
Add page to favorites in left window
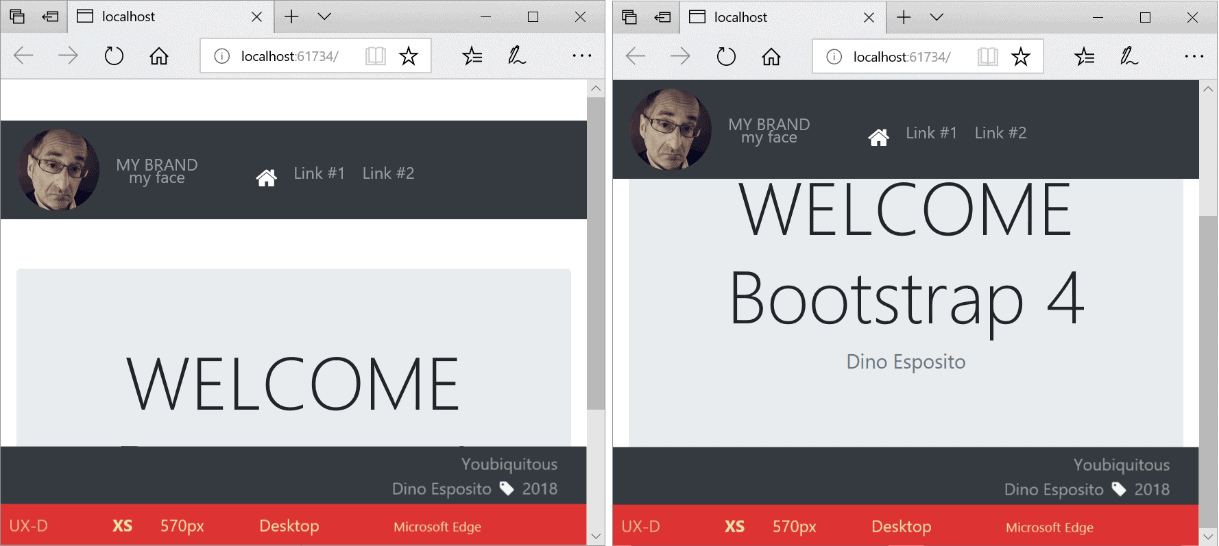point(408,56)
